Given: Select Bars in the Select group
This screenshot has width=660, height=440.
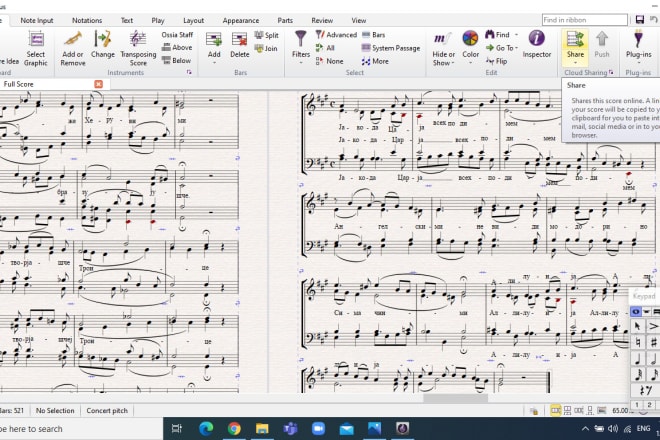Looking at the screenshot, I should 373,35.
